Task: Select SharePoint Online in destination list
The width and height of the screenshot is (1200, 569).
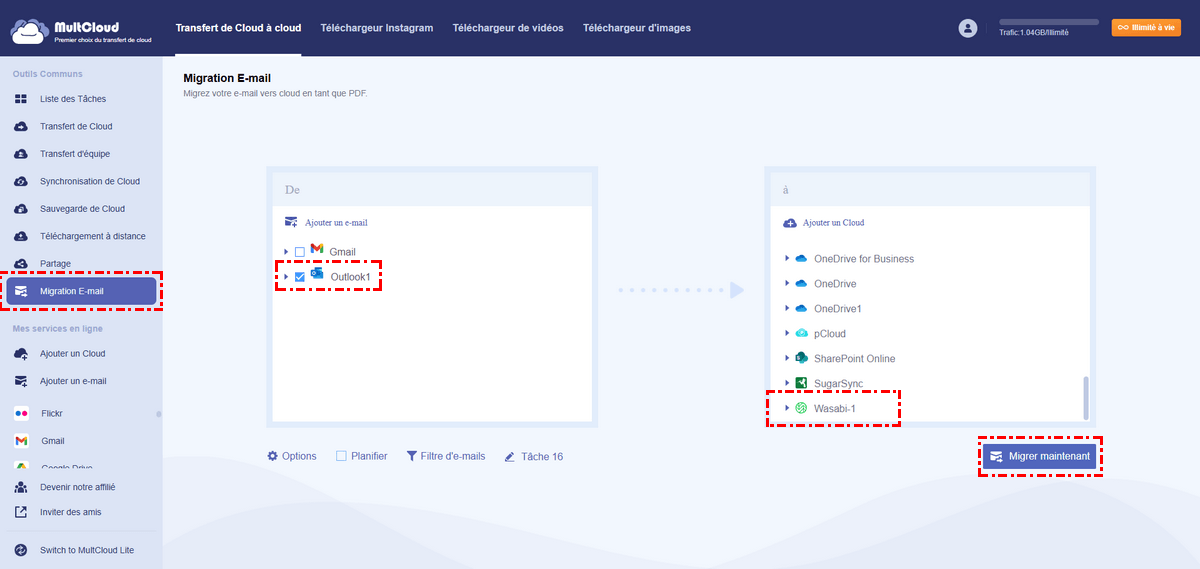Action: pyautogui.click(x=855, y=358)
